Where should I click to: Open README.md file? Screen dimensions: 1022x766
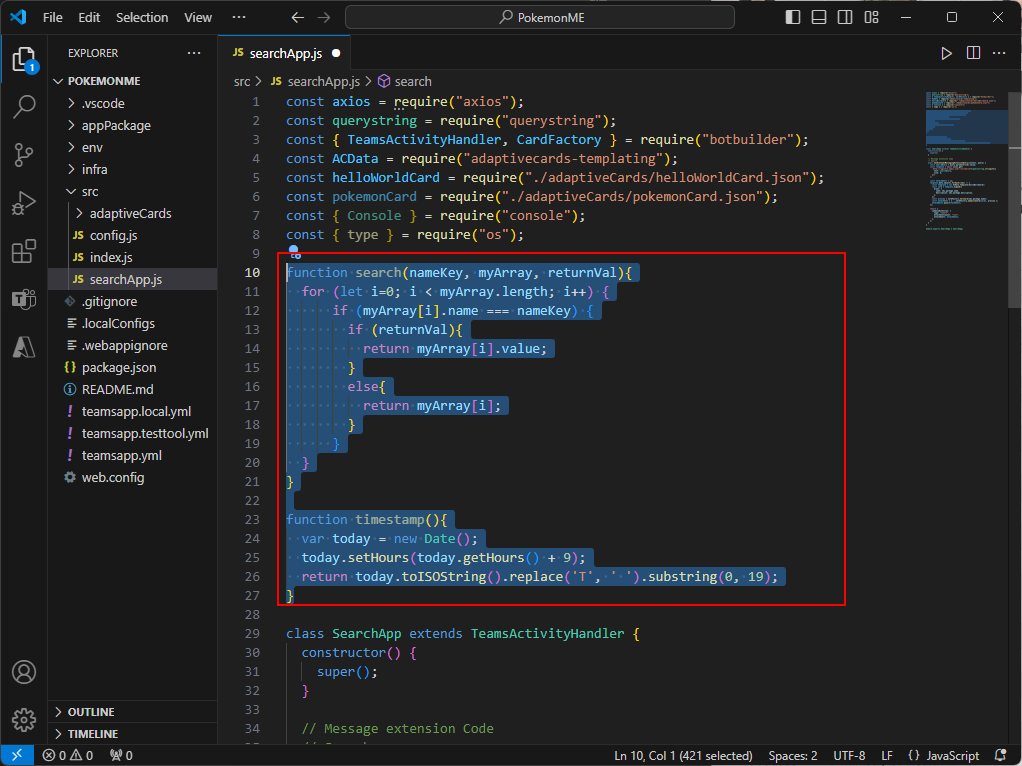point(133,389)
